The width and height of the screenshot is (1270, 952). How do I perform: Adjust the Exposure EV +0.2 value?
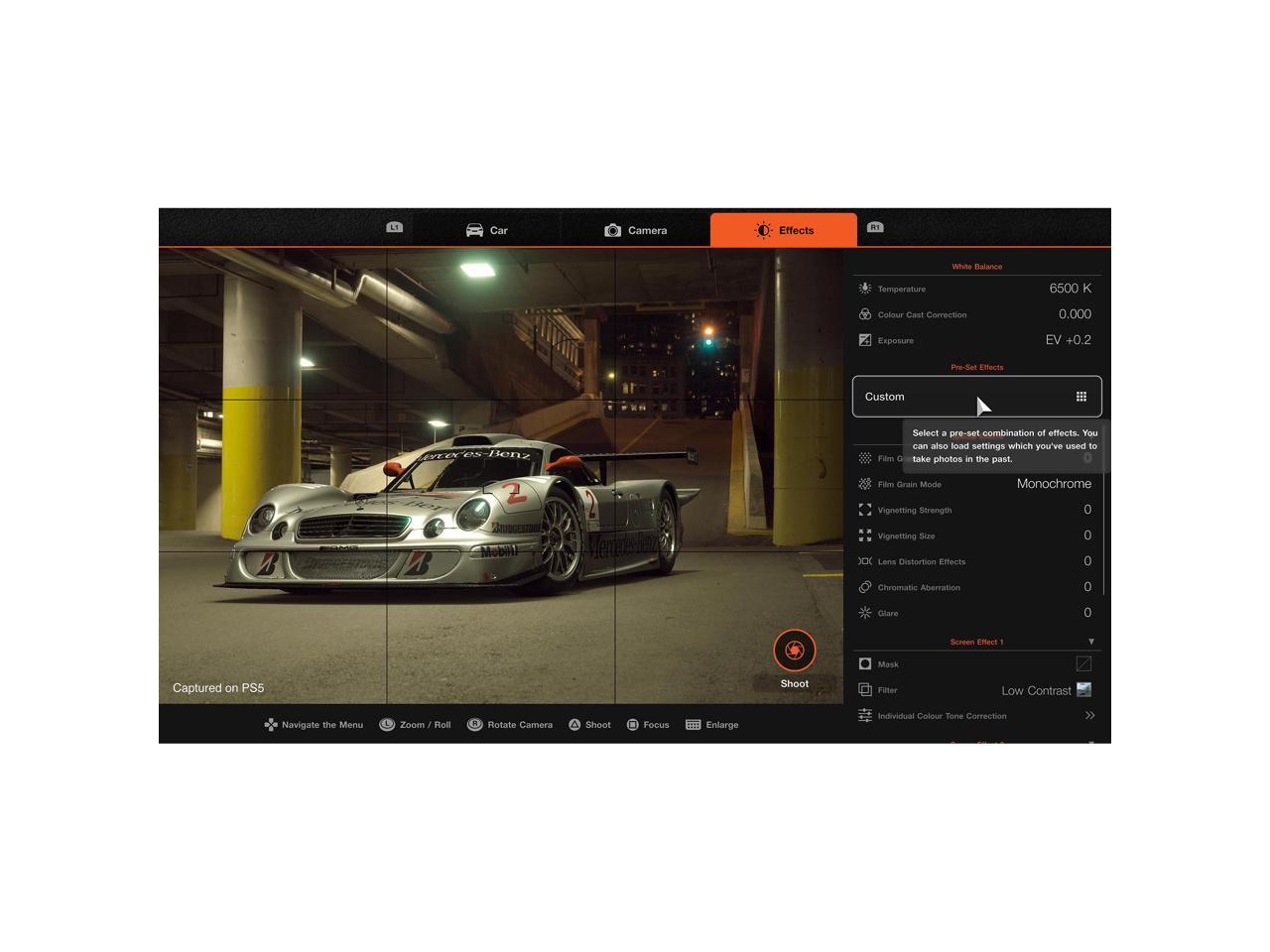tap(1068, 340)
